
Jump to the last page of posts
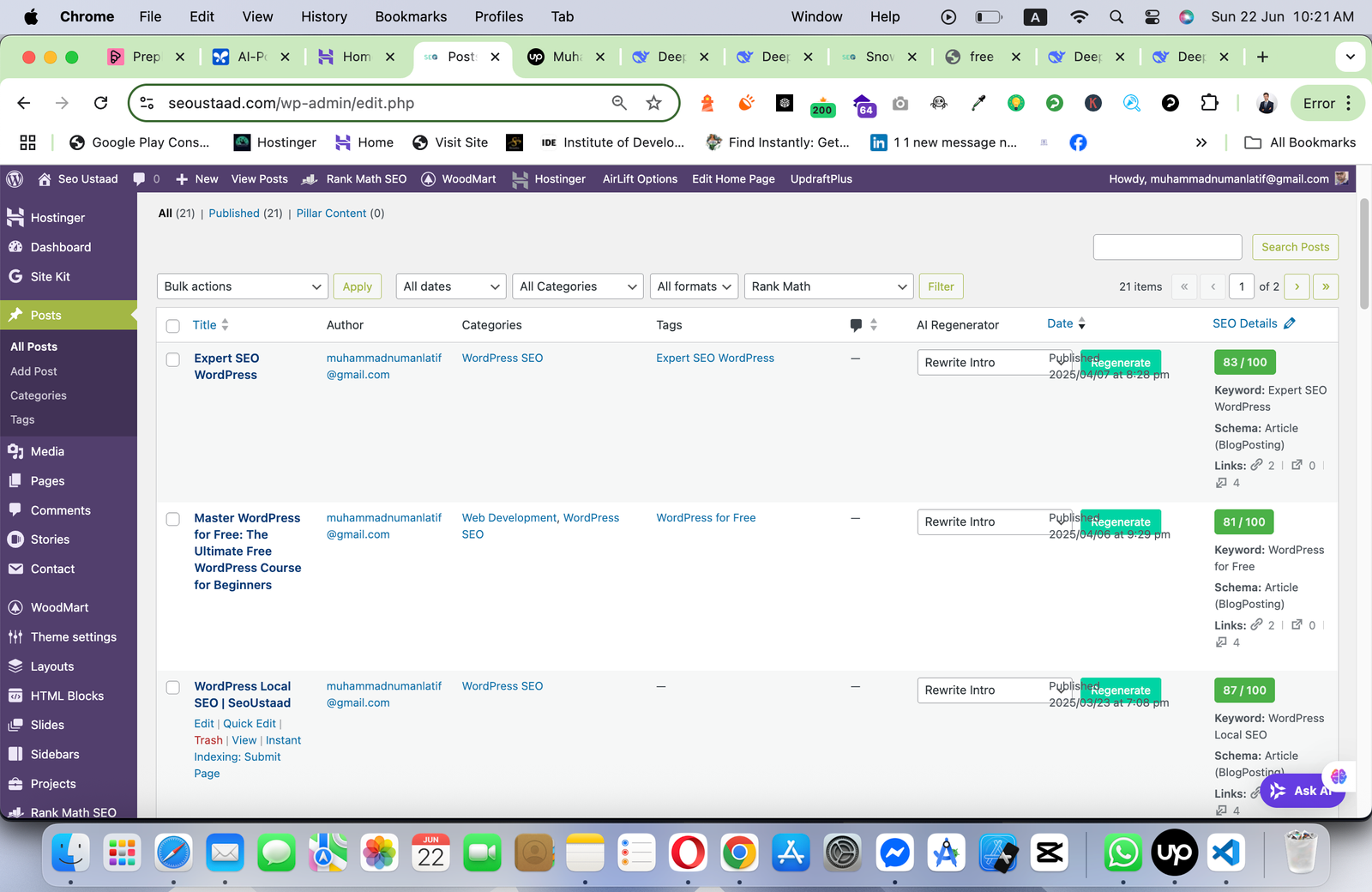click(1326, 286)
